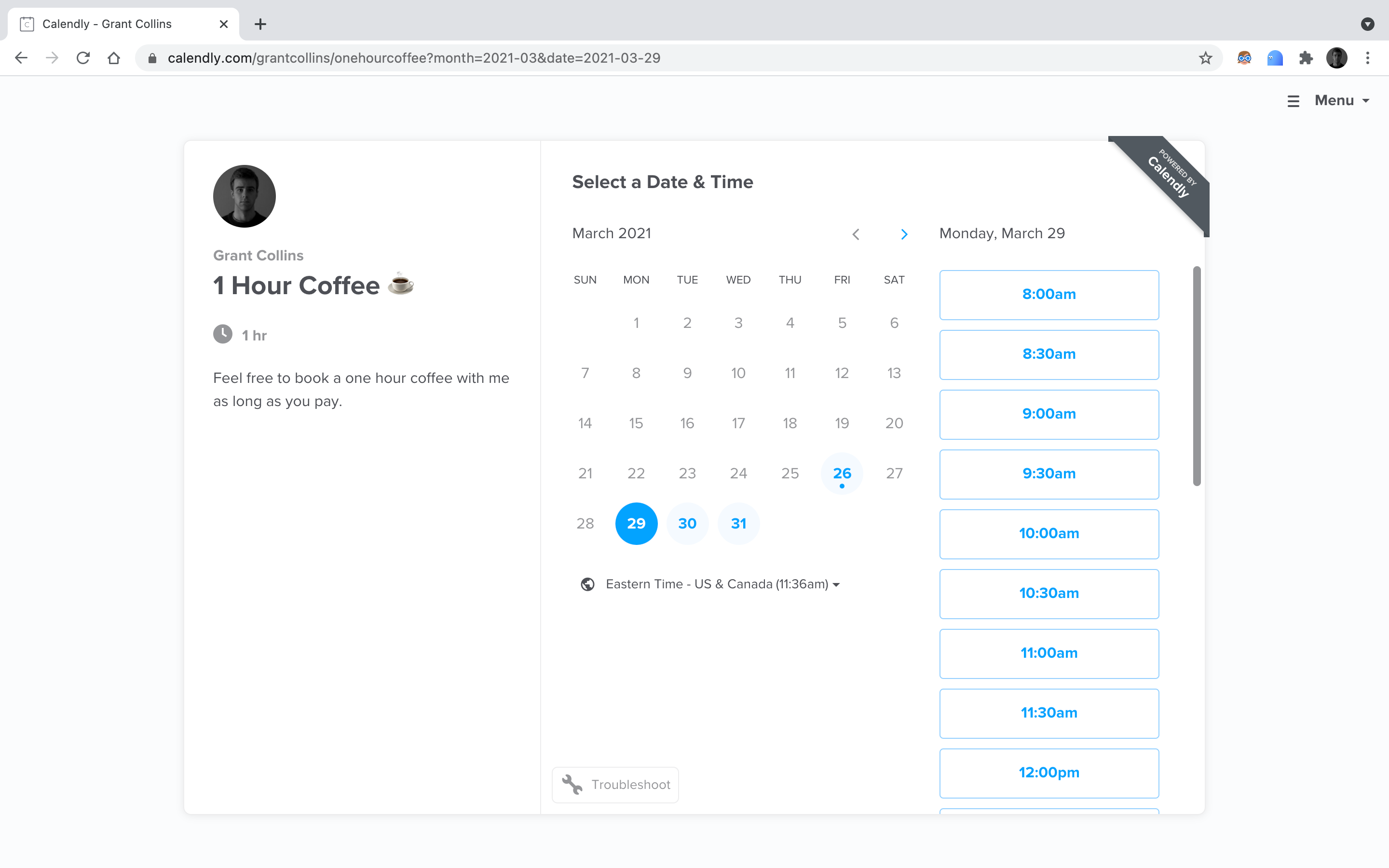1389x868 pixels.
Task: Click the address bar URL field
Action: click(413, 58)
